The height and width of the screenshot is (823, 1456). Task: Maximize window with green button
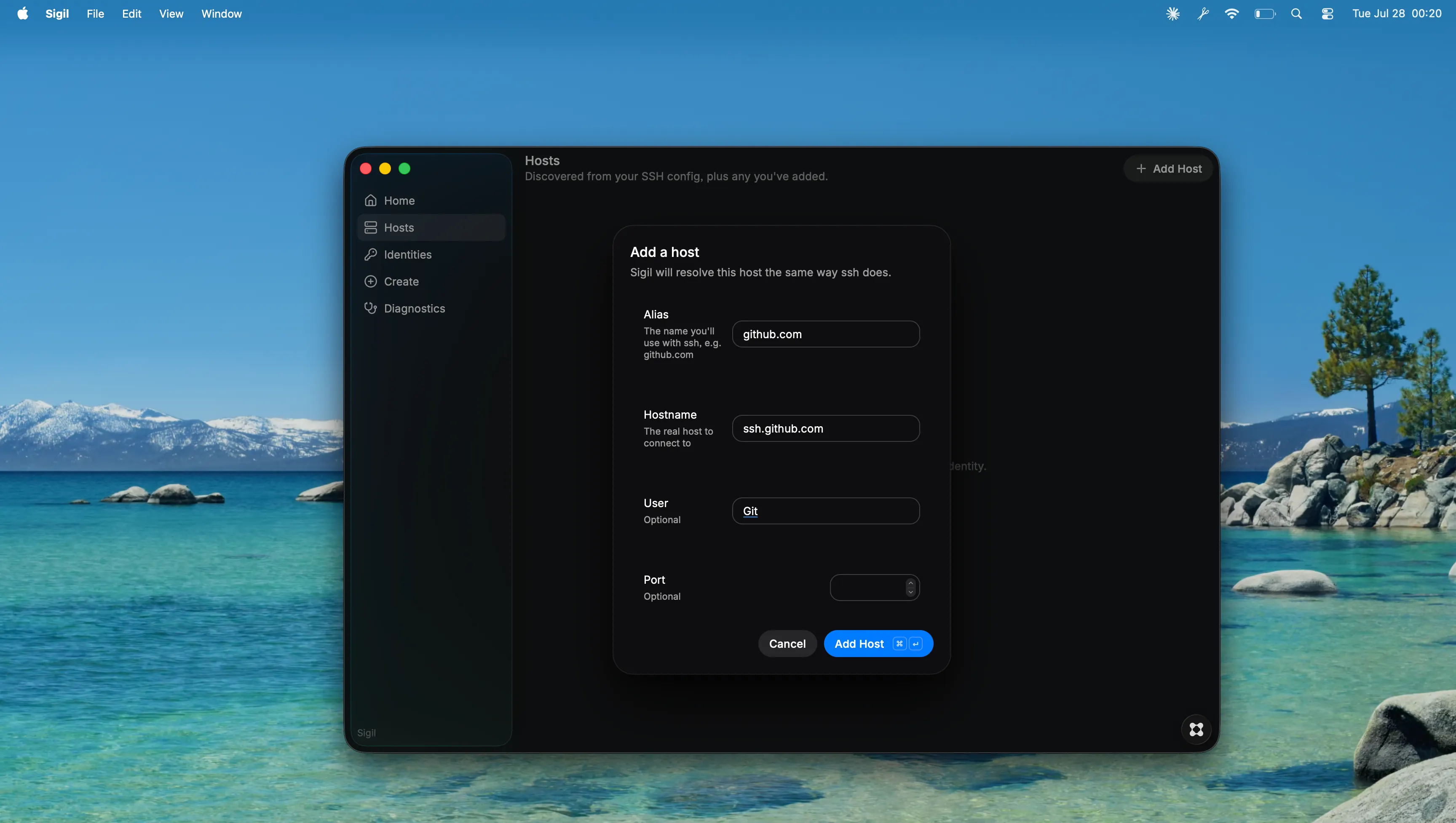coord(404,168)
